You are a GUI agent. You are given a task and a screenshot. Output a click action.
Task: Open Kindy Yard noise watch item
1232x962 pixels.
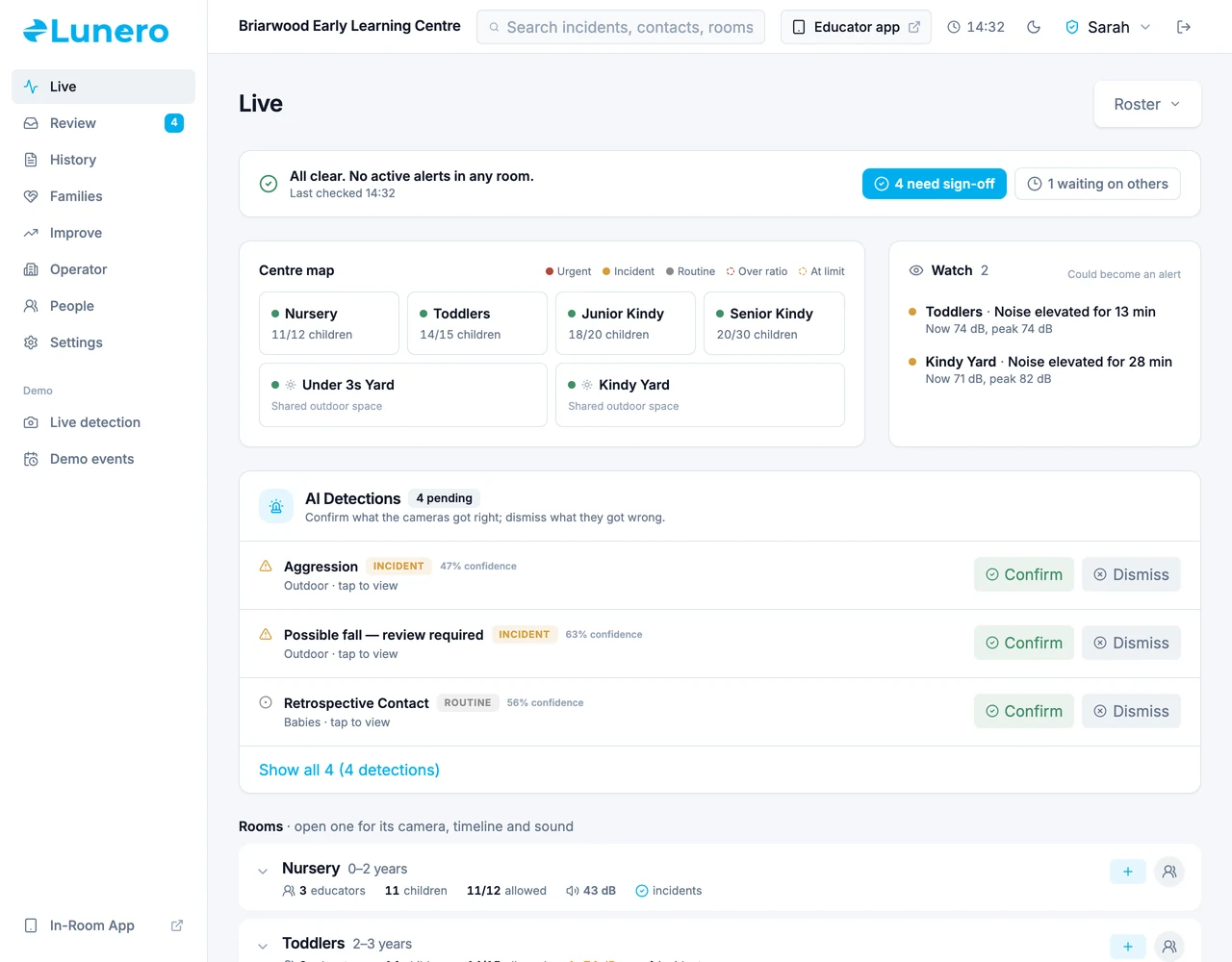(1044, 369)
